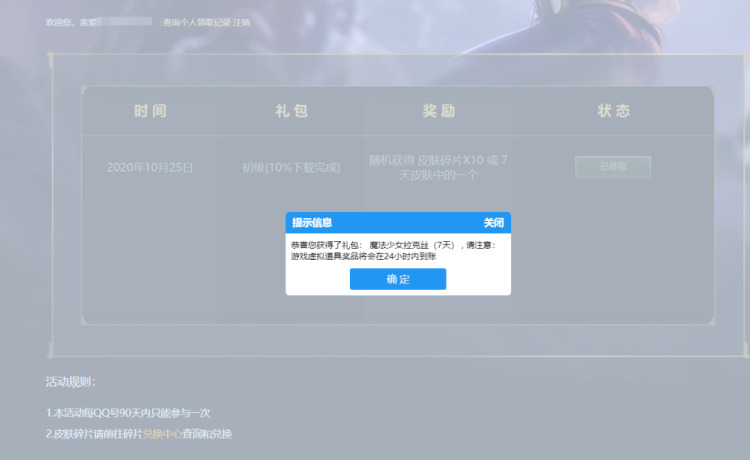
Task: Click the 初级(10%下载完成) gift cell
Action: pyautogui.click(x=291, y=167)
